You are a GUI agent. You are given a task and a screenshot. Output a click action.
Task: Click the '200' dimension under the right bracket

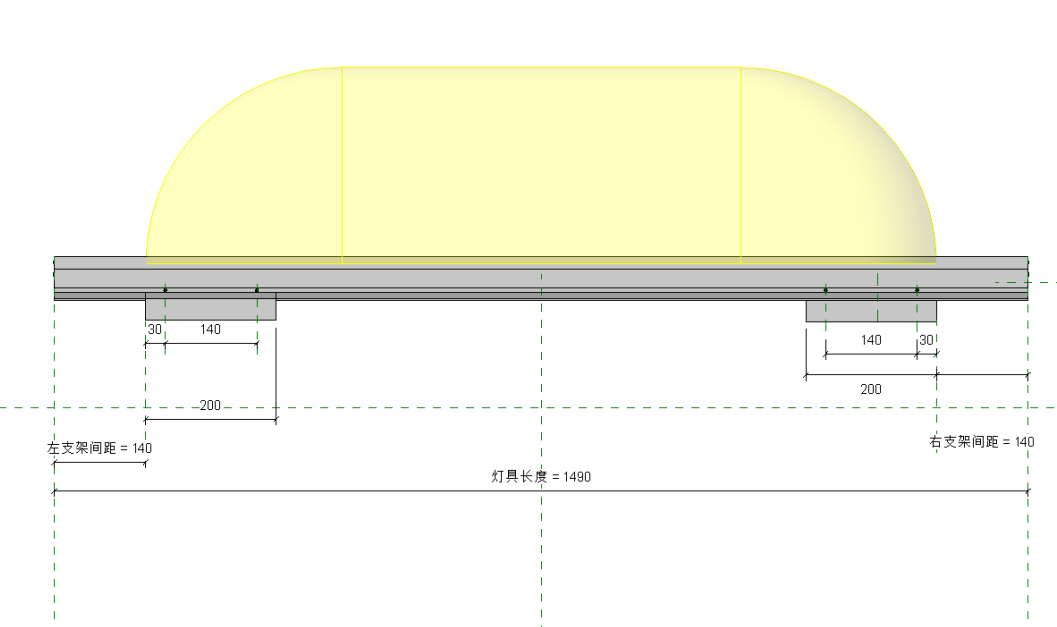tap(871, 389)
